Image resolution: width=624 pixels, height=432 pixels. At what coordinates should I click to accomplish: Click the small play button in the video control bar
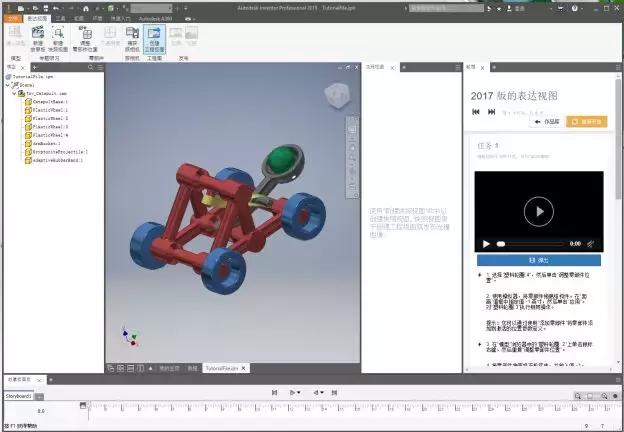[486, 244]
